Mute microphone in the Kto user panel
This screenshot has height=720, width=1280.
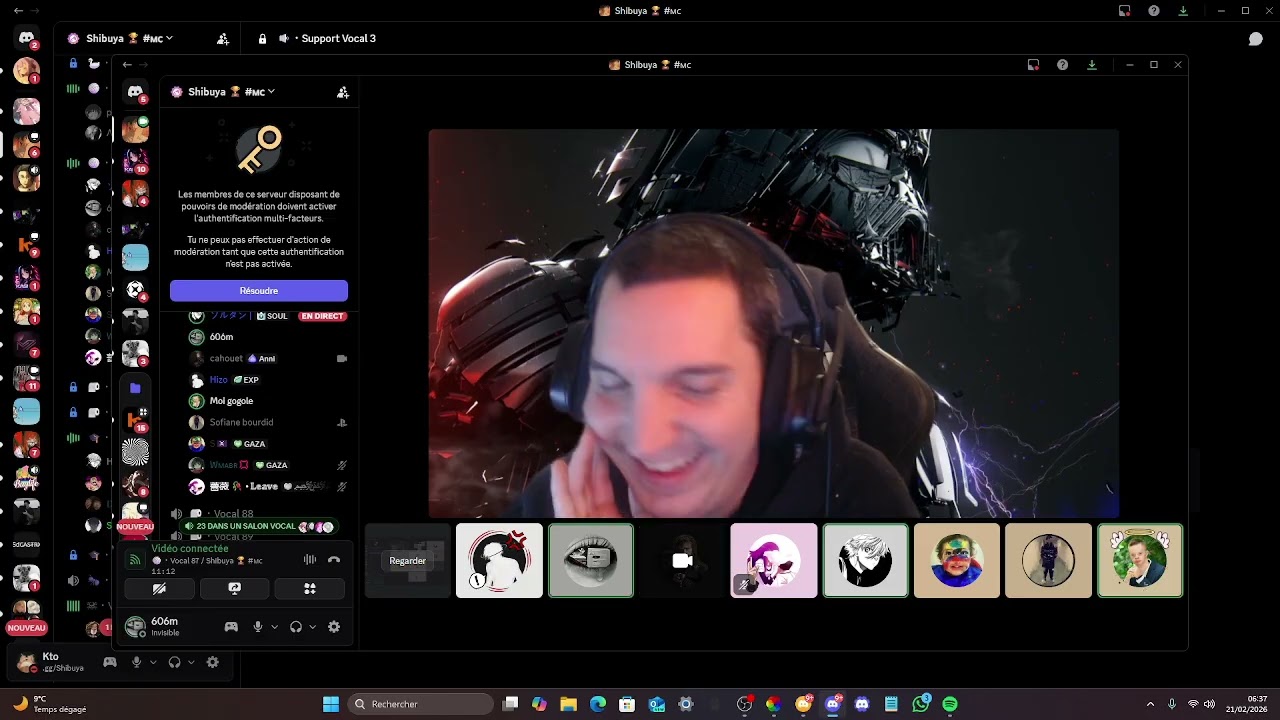(x=137, y=662)
